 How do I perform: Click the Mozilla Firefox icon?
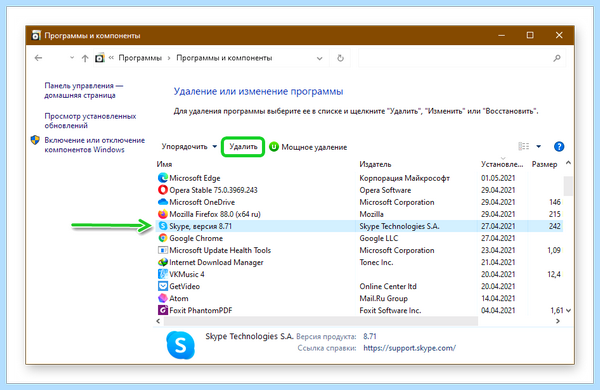[163, 214]
